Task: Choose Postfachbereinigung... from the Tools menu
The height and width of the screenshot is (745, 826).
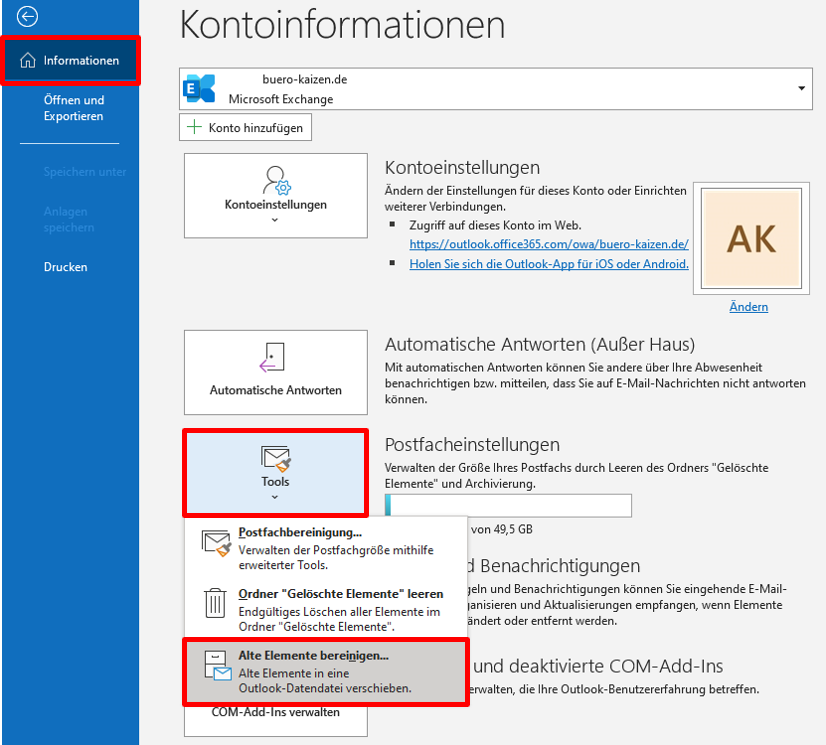Action: click(326, 548)
